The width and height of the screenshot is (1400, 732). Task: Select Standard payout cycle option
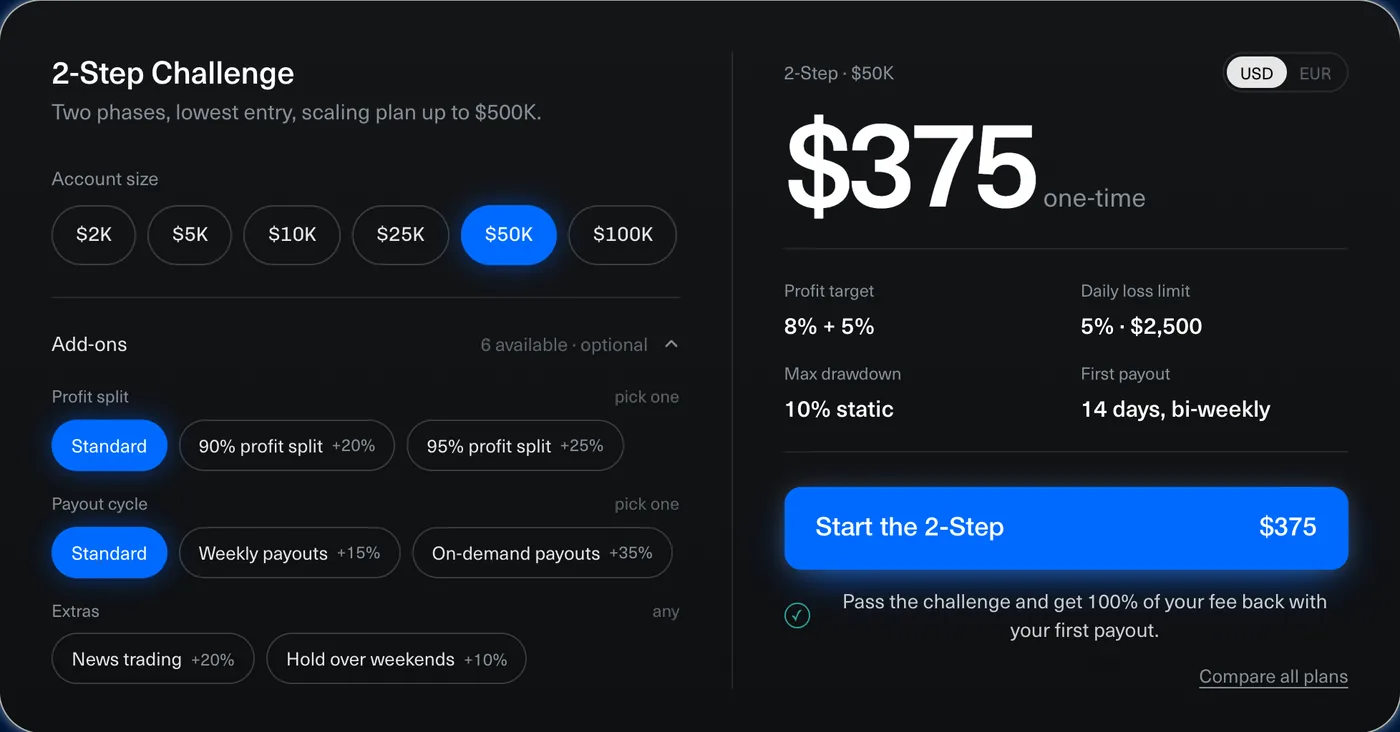click(109, 553)
